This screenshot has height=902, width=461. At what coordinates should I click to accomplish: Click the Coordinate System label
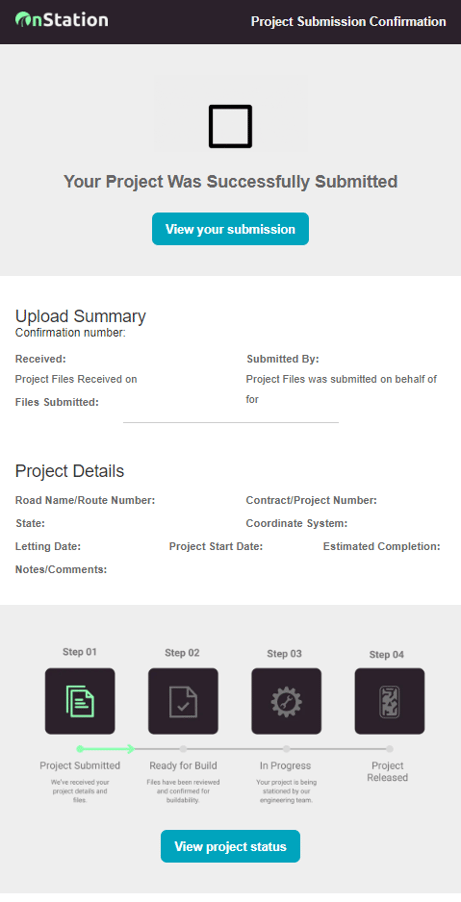pos(296,523)
